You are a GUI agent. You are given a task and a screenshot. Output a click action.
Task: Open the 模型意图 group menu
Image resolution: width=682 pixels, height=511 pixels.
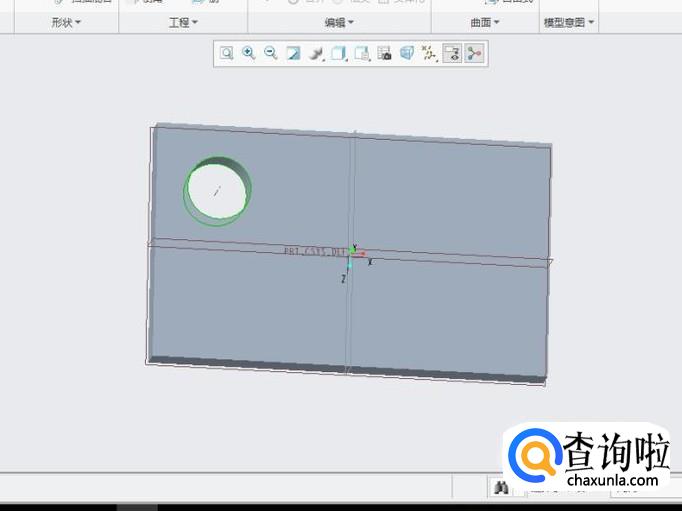coord(568,22)
